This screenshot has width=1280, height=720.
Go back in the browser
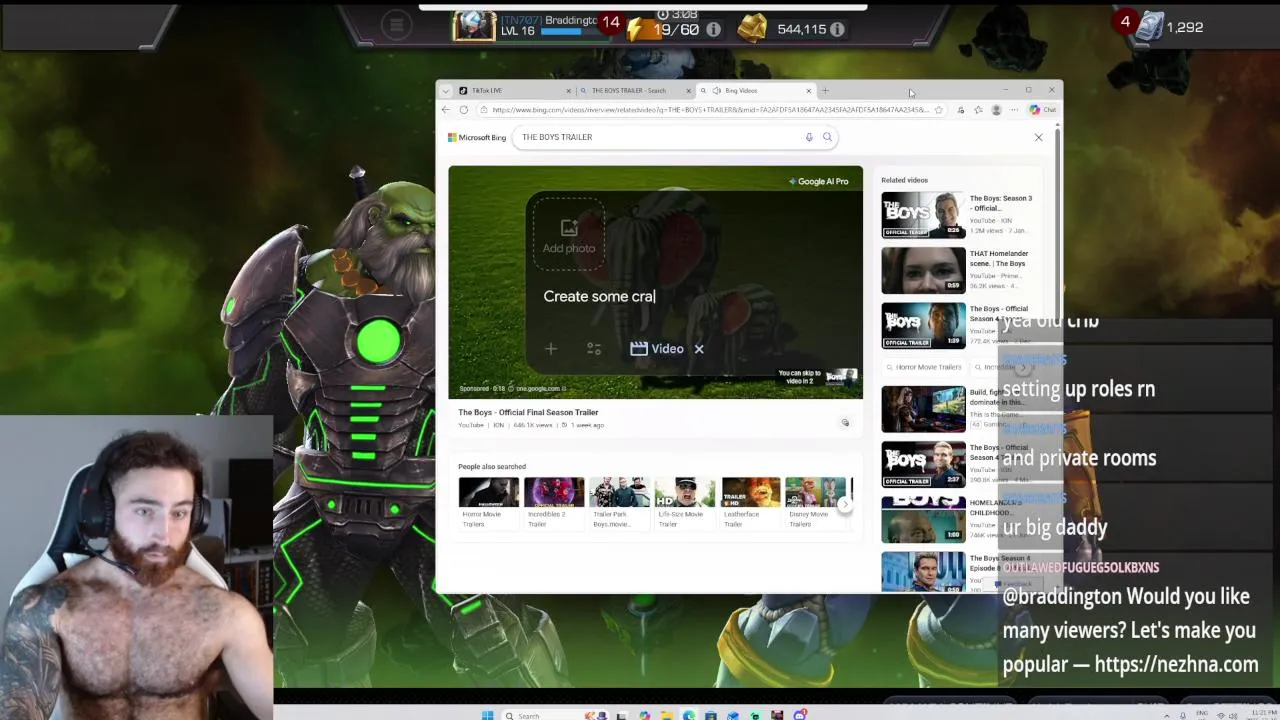click(446, 110)
